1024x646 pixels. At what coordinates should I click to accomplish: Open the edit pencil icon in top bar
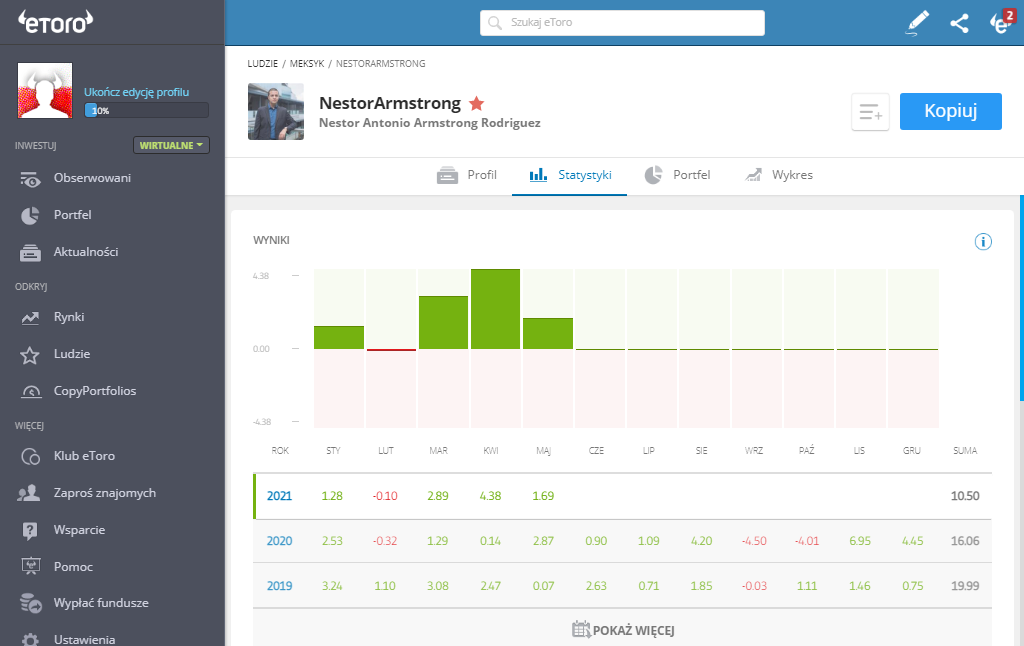918,23
